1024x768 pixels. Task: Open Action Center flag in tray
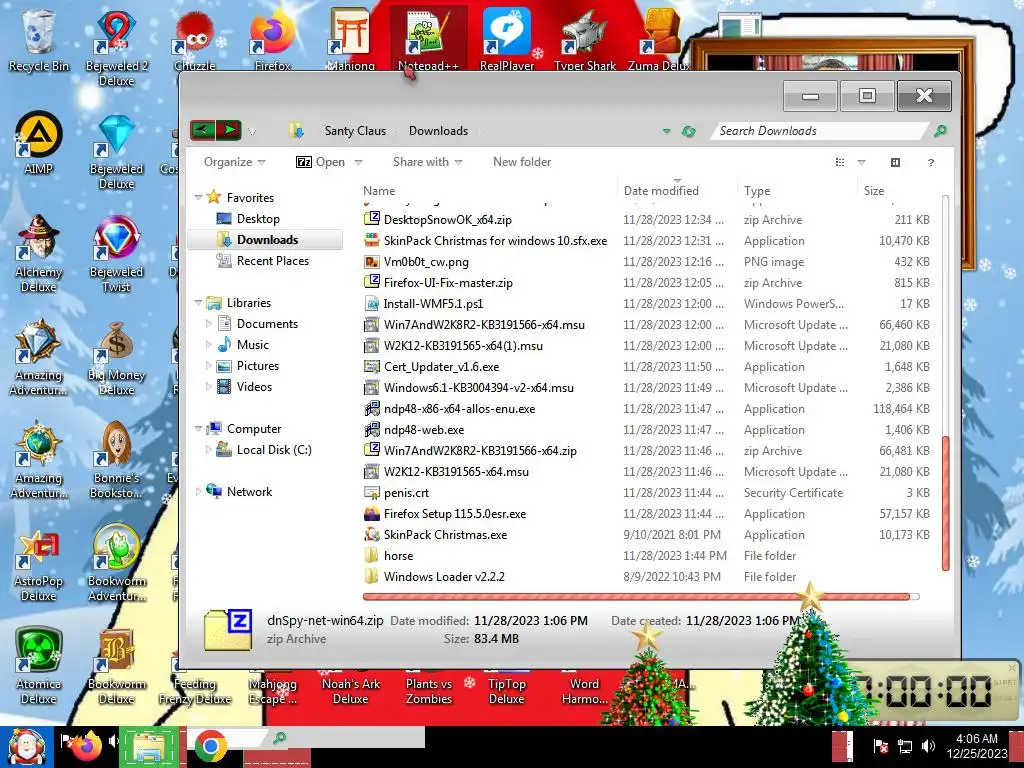click(881, 745)
